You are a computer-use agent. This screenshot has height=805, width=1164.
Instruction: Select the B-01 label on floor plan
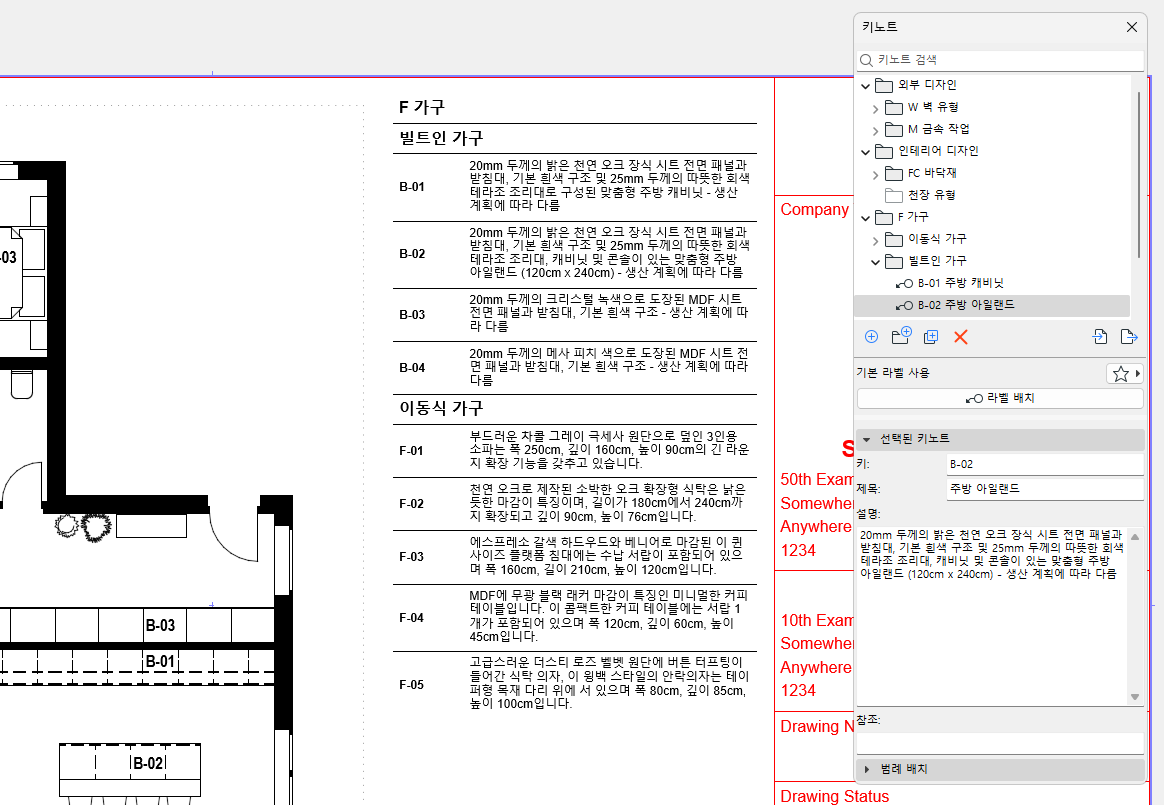click(160, 661)
